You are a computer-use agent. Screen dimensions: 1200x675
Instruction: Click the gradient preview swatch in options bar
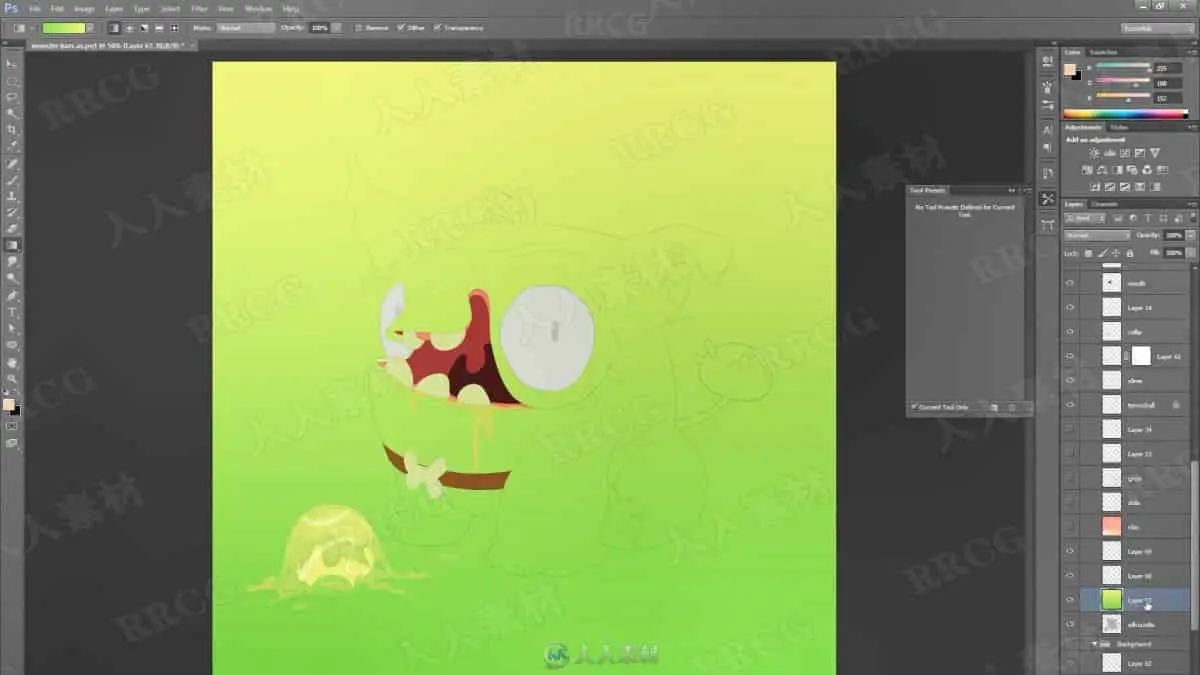click(63, 28)
